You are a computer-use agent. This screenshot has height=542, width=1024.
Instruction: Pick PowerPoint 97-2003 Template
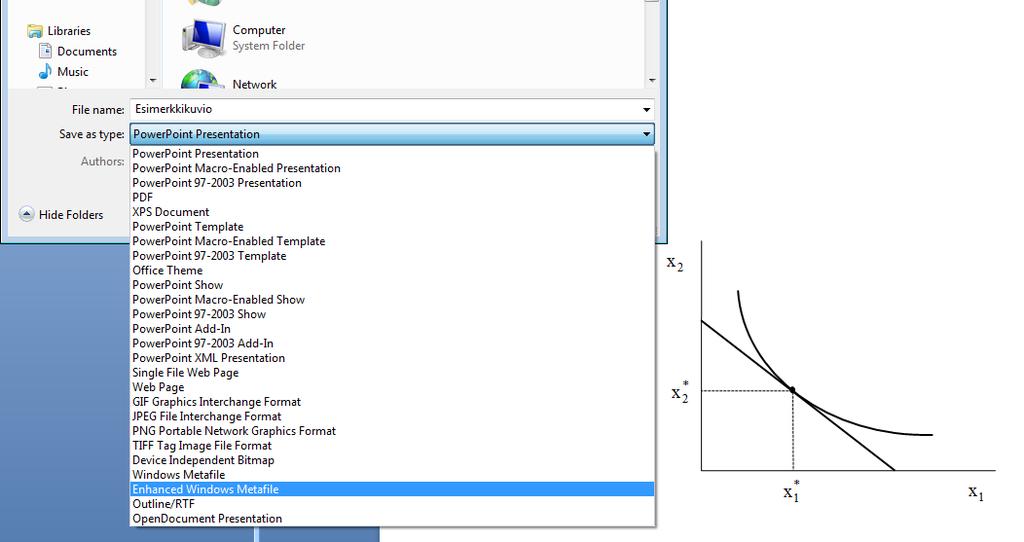pyautogui.click(x=392, y=255)
